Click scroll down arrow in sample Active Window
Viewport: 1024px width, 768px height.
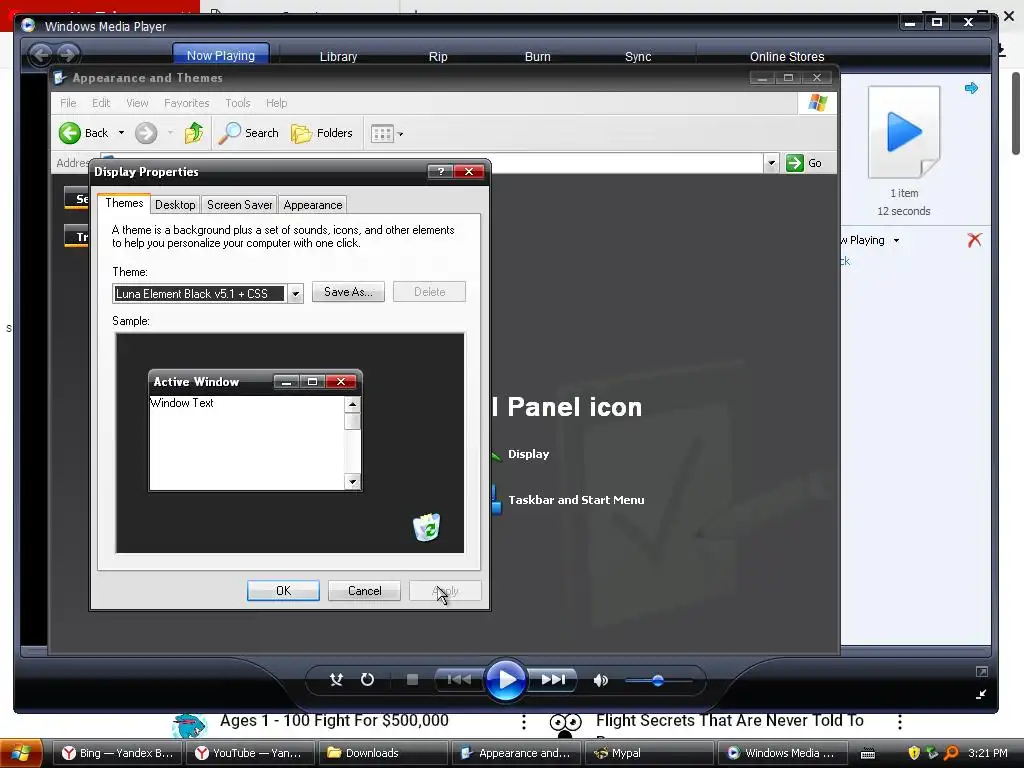pos(353,482)
